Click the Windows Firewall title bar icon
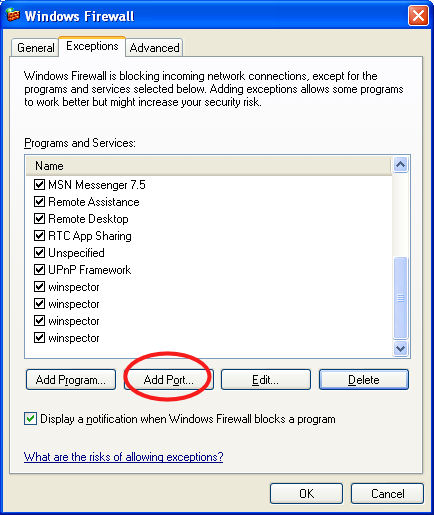Image resolution: width=434 pixels, height=515 pixels. click(13, 15)
